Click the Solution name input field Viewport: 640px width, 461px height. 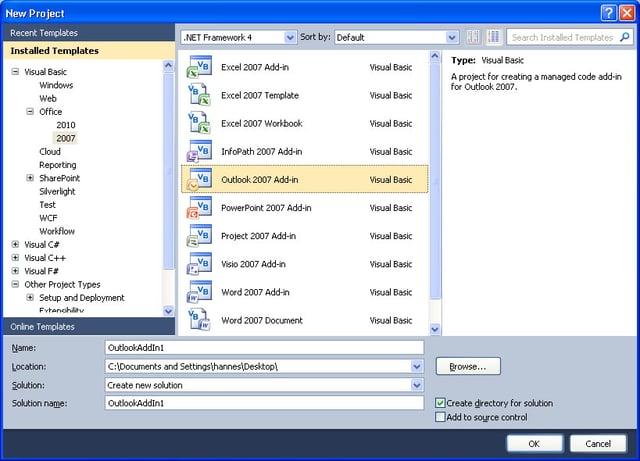(x=264, y=403)
